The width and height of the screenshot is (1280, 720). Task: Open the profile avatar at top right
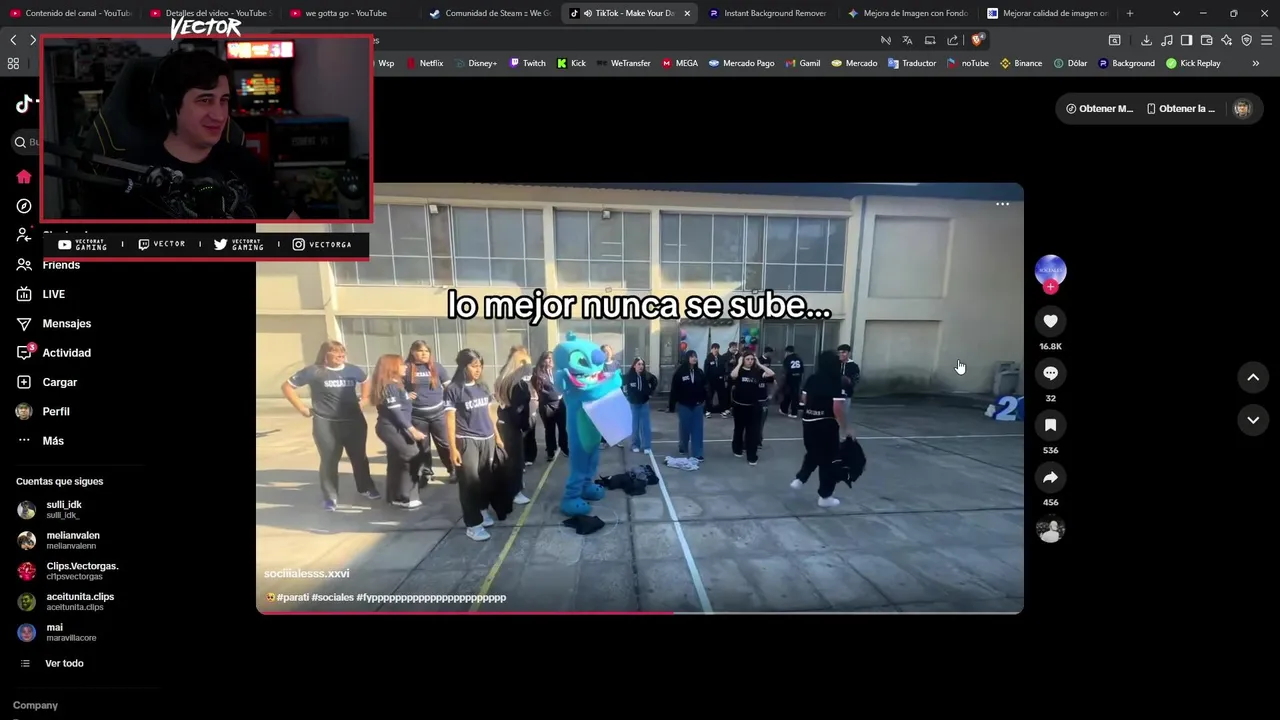point(1242,109)
